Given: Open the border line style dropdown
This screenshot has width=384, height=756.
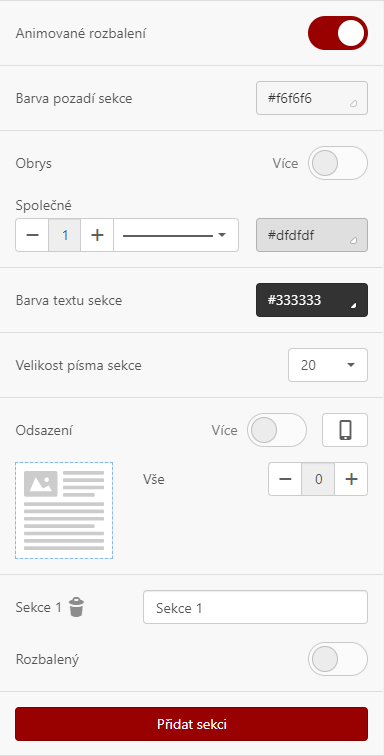Looking at the screenshot, I should coord(176,235).
